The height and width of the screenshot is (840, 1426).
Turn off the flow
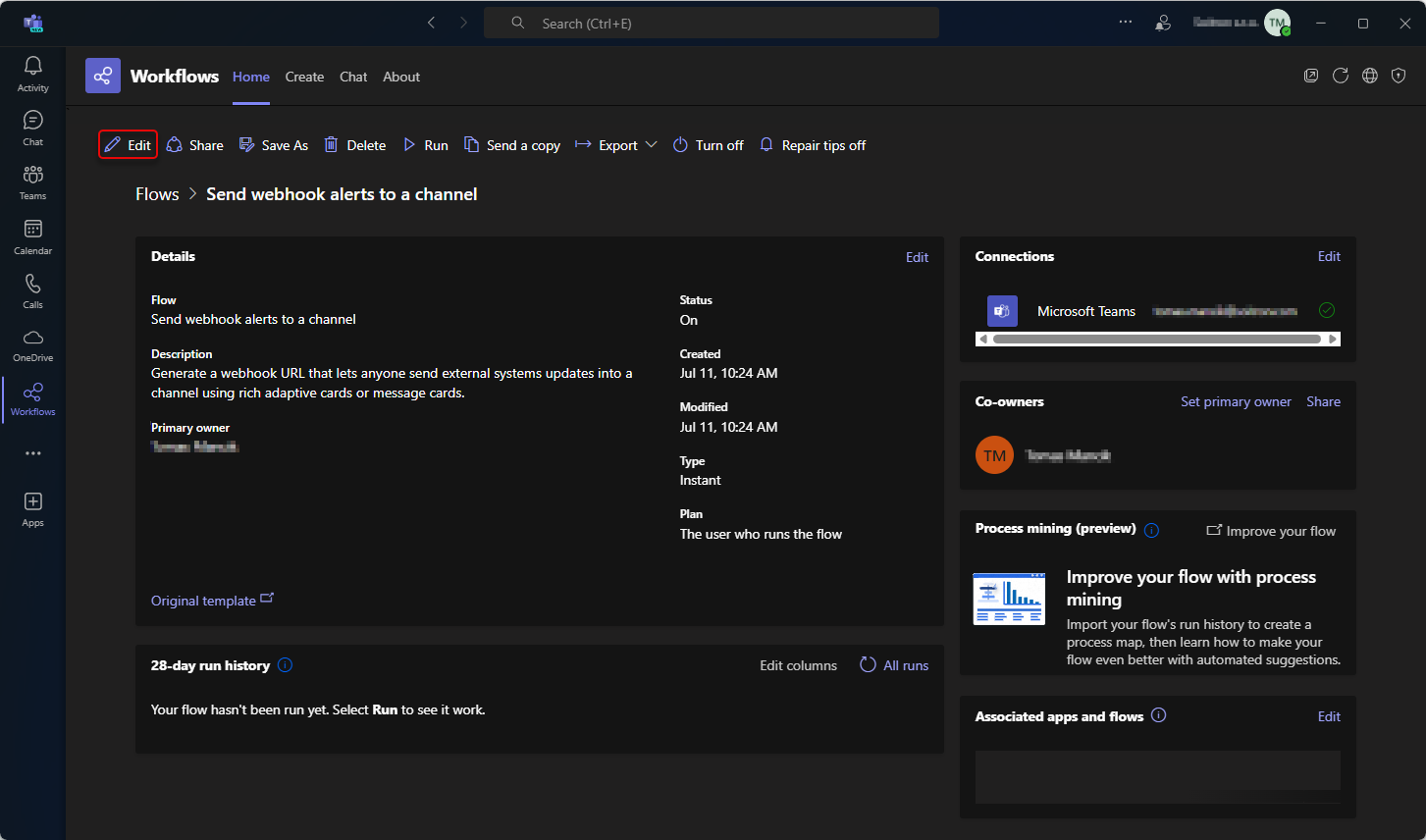pyautogui.click(x=708, y=144)
